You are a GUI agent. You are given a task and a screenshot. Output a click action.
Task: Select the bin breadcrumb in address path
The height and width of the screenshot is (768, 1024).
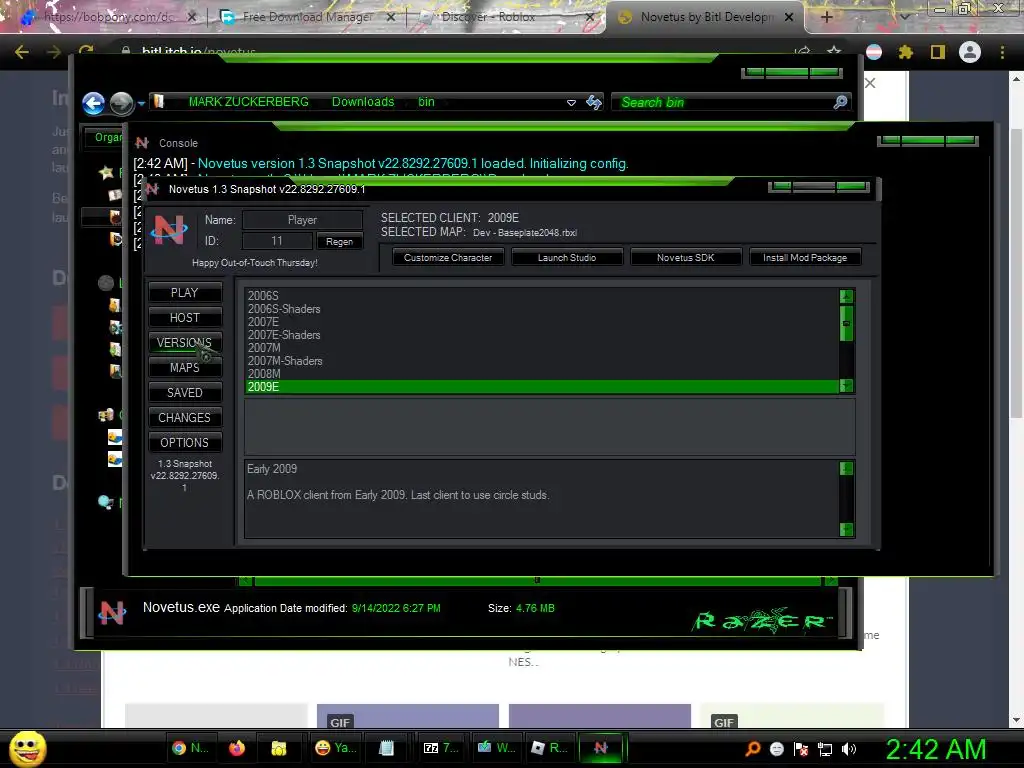pyautogui.click(x=426, y=102)
